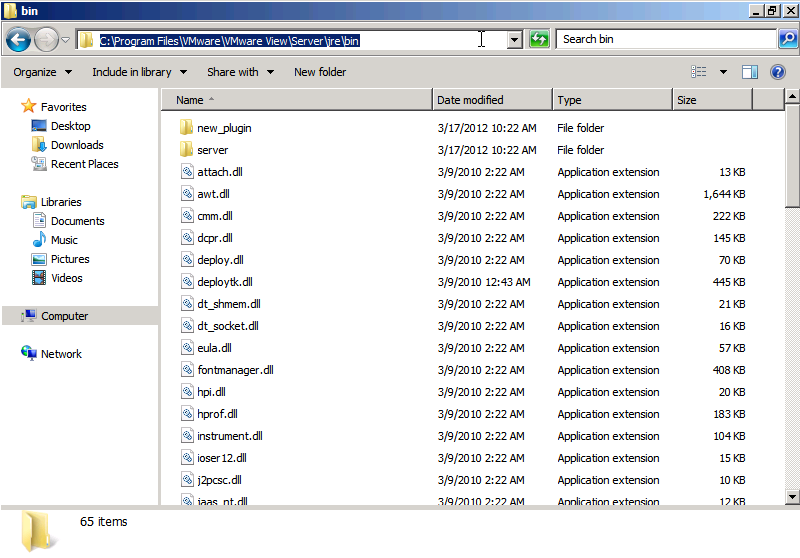Click the 3/9/2010 12:43 AM date for deploytk.dll
The height and width of the screenshot is (558, 800).
tap(484, 282)
